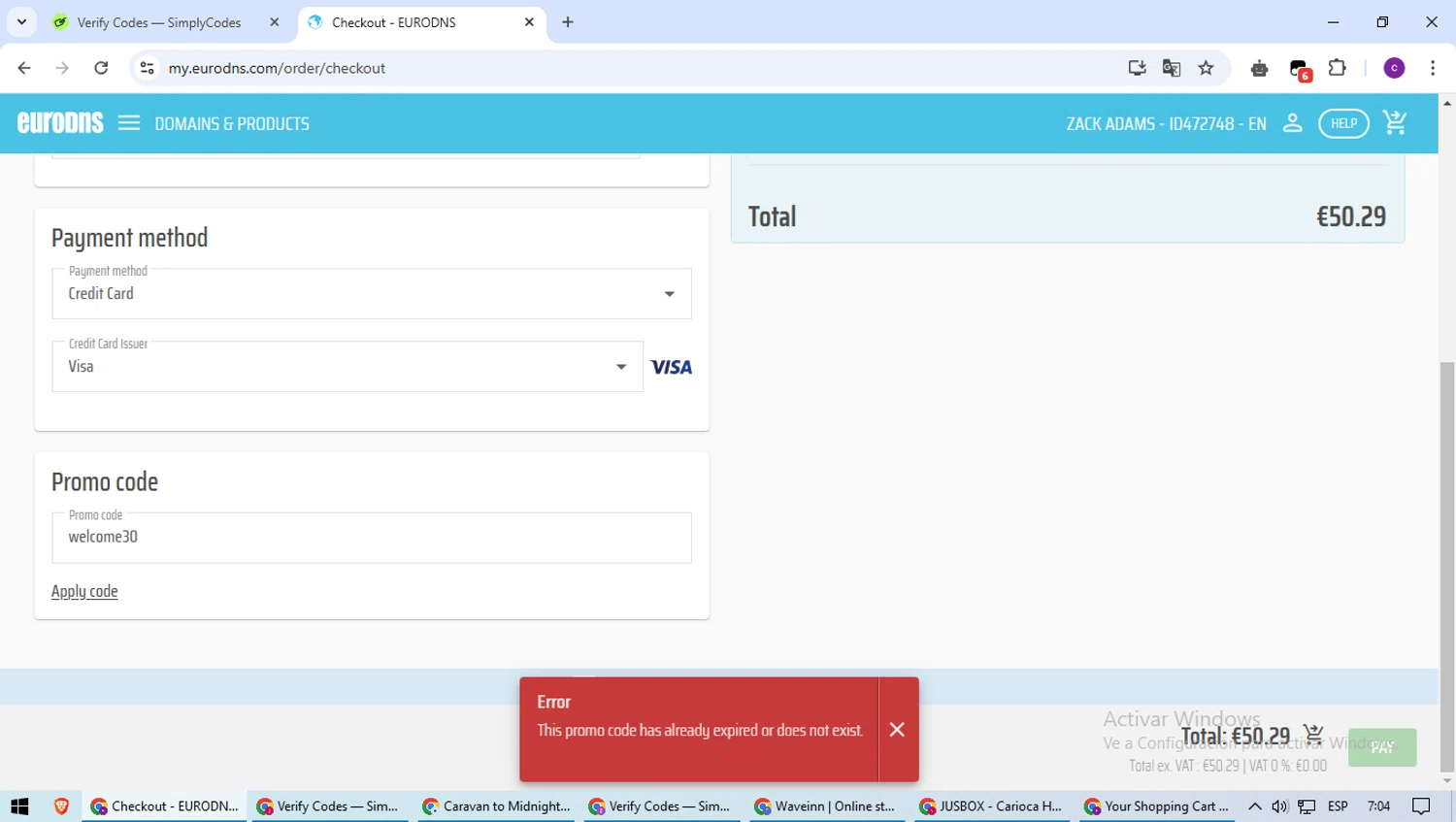Expand the Payment method dropdown
This screenshot has width=1456, height=822.
pos(372,293)
